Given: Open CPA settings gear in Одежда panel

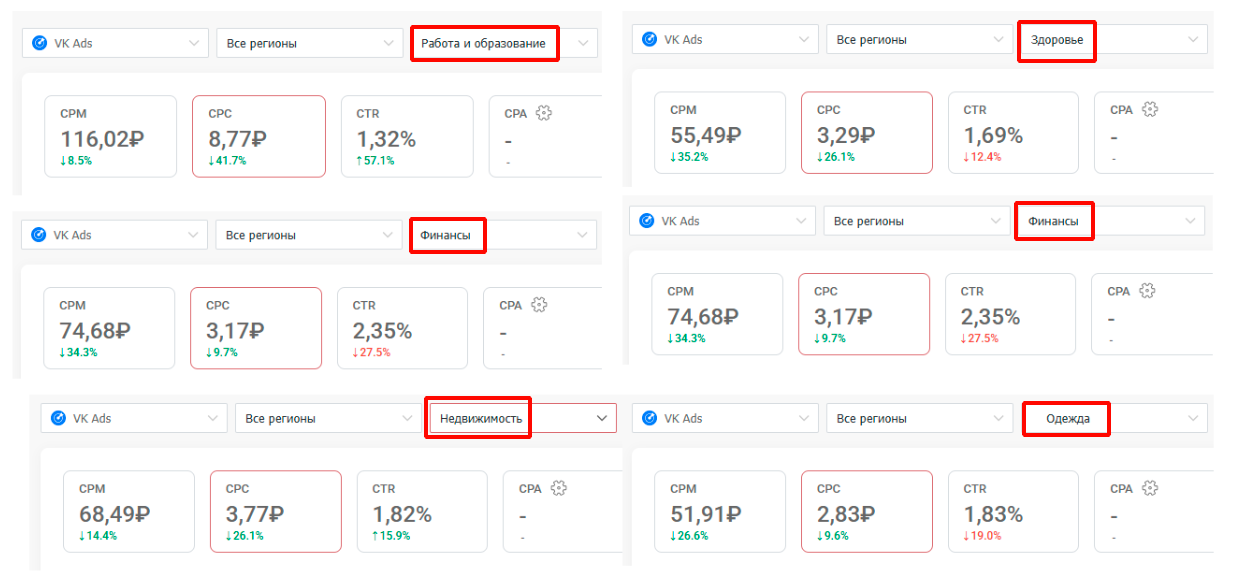Looking at the screenshot, I should coord(1150,488).
